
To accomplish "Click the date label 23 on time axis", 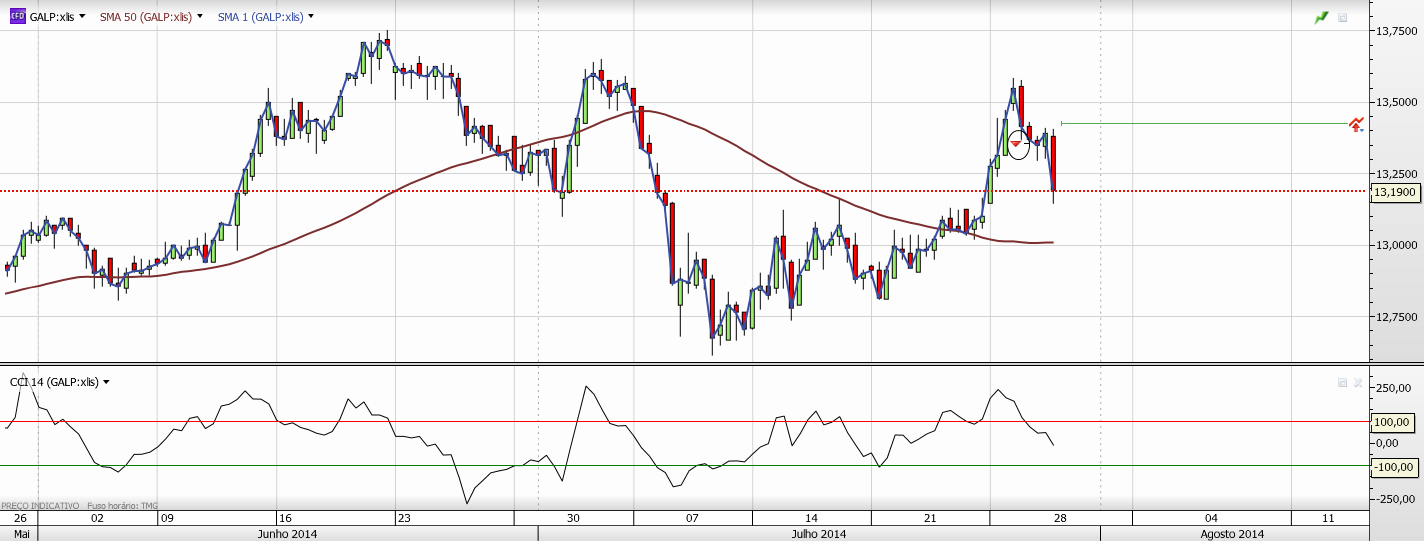I will 404,518.
